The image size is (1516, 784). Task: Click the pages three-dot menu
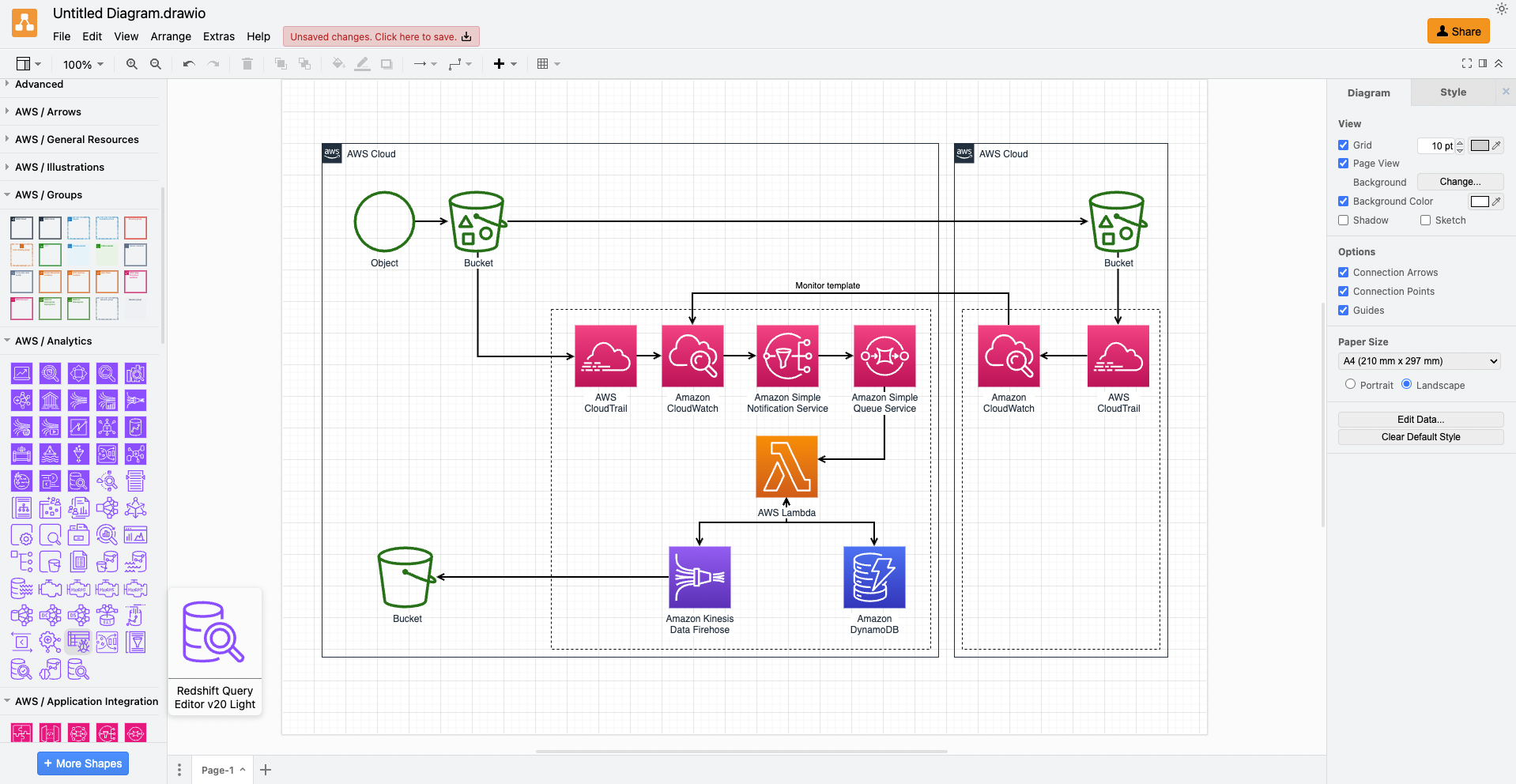tap(179, 770)
